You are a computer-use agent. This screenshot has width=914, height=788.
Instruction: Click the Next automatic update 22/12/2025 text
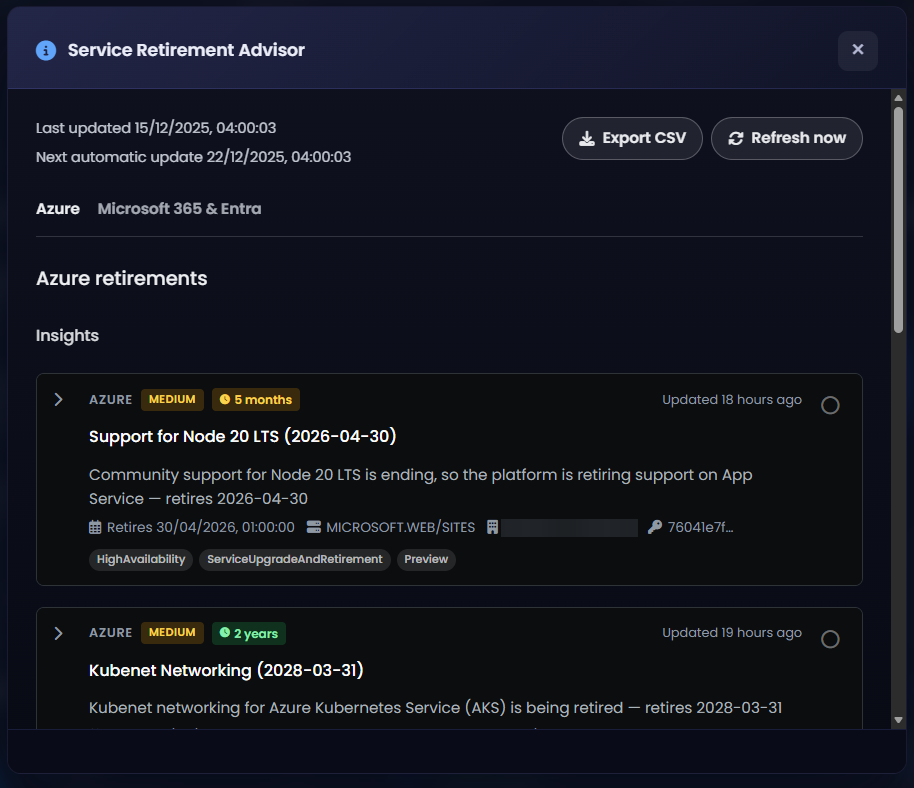click(x=194, y=157)
